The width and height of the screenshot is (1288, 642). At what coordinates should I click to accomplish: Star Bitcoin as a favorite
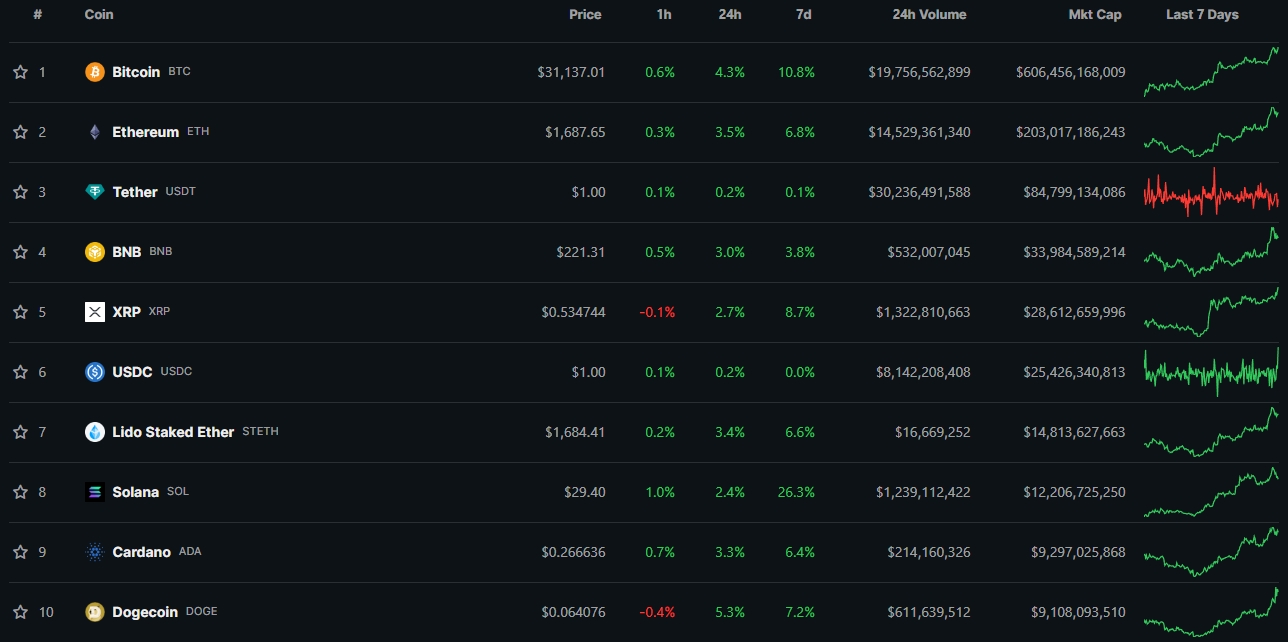click(20, 72)
